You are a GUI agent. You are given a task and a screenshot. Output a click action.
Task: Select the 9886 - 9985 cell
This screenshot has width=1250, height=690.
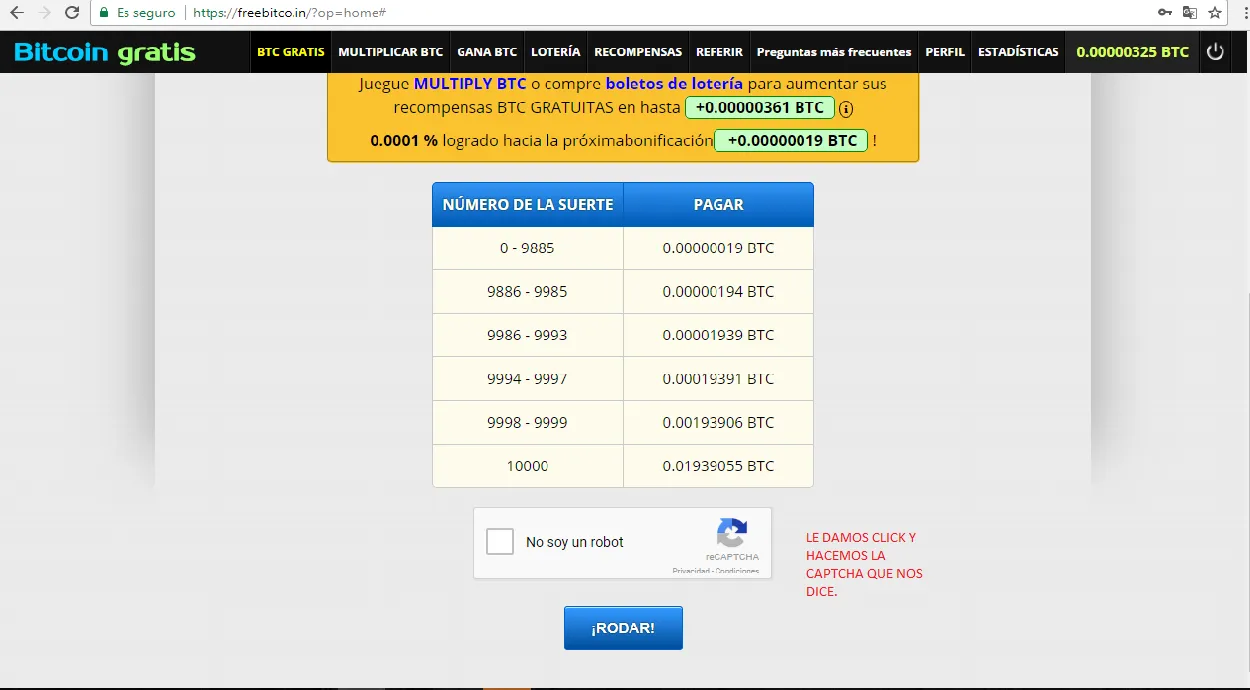pyautogui.click(x=528, y=292)
